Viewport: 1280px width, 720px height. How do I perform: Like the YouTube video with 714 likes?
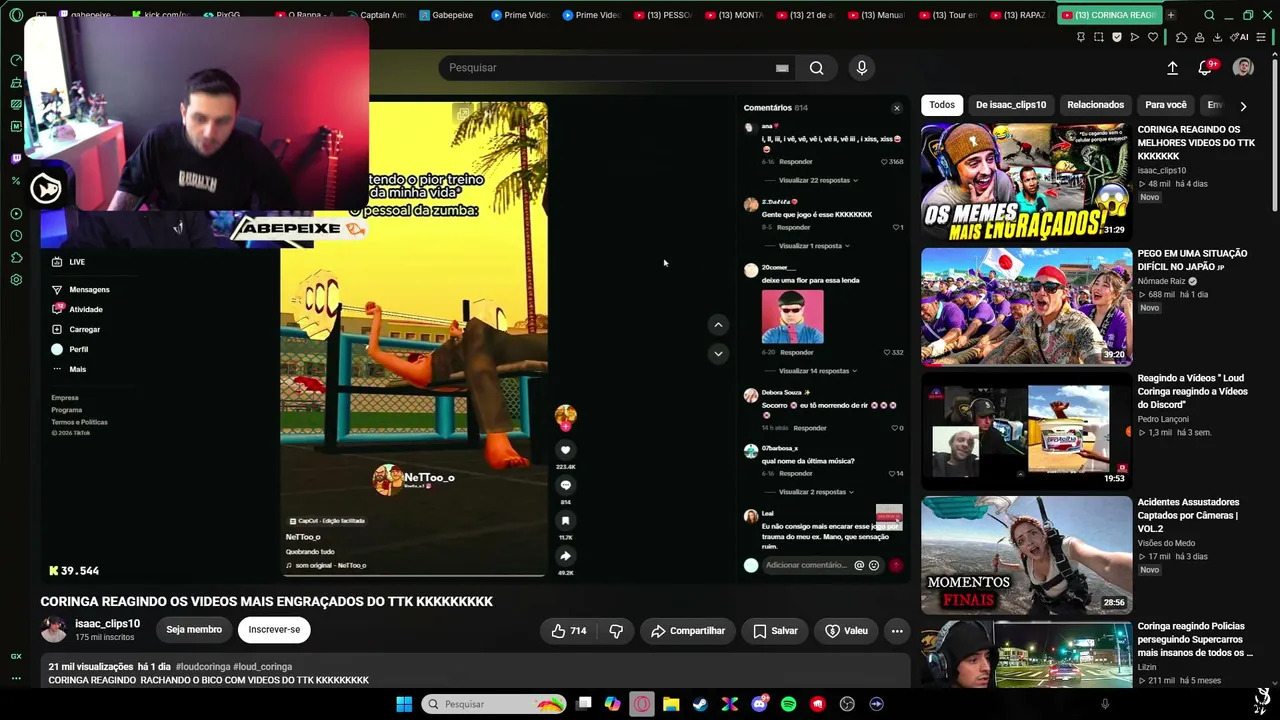tap(568, 631)
